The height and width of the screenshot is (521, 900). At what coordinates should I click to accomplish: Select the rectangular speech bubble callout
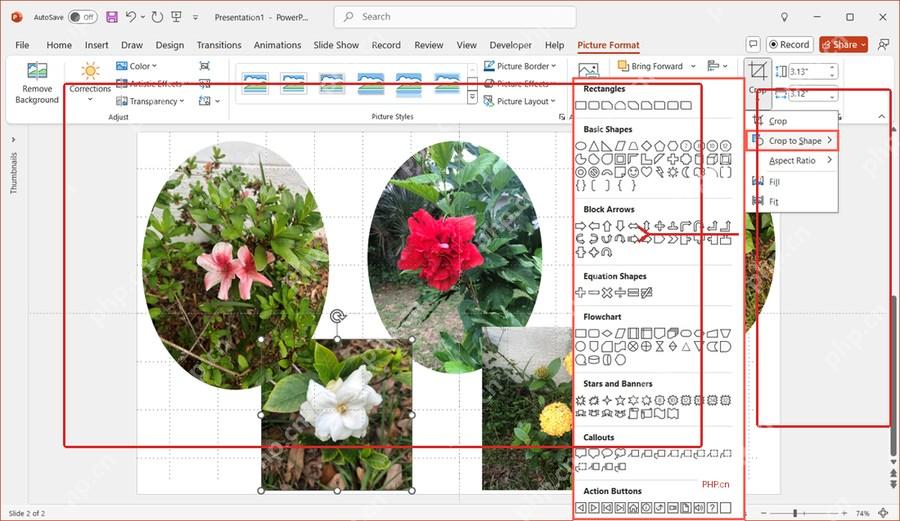point(581,453)
